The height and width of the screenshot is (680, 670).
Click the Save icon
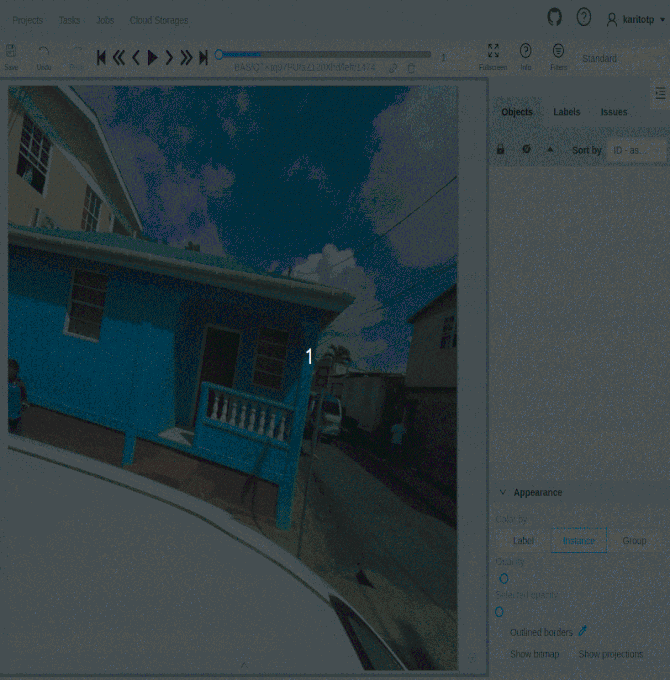point(11,56)
